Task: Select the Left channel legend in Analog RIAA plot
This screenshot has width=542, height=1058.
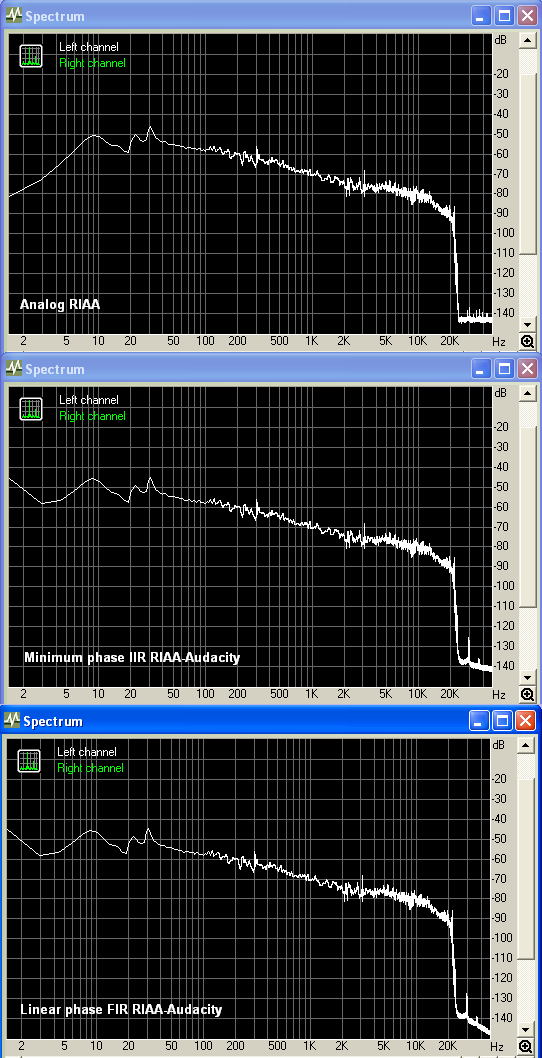Action: [88, 47]
